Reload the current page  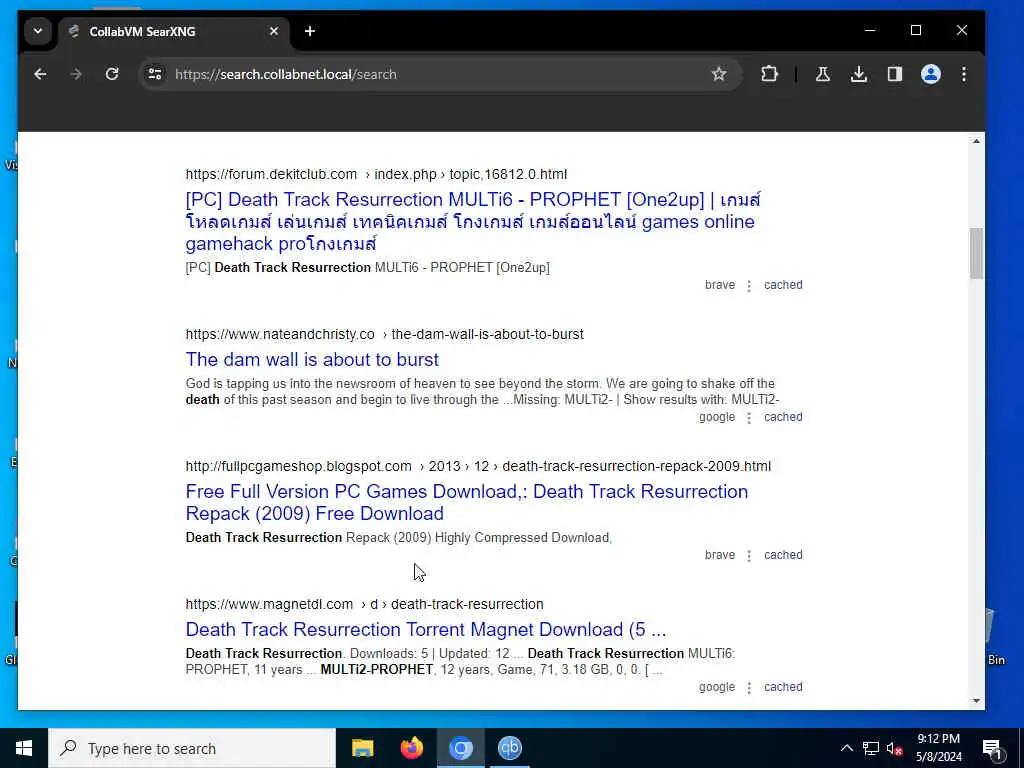112,74
